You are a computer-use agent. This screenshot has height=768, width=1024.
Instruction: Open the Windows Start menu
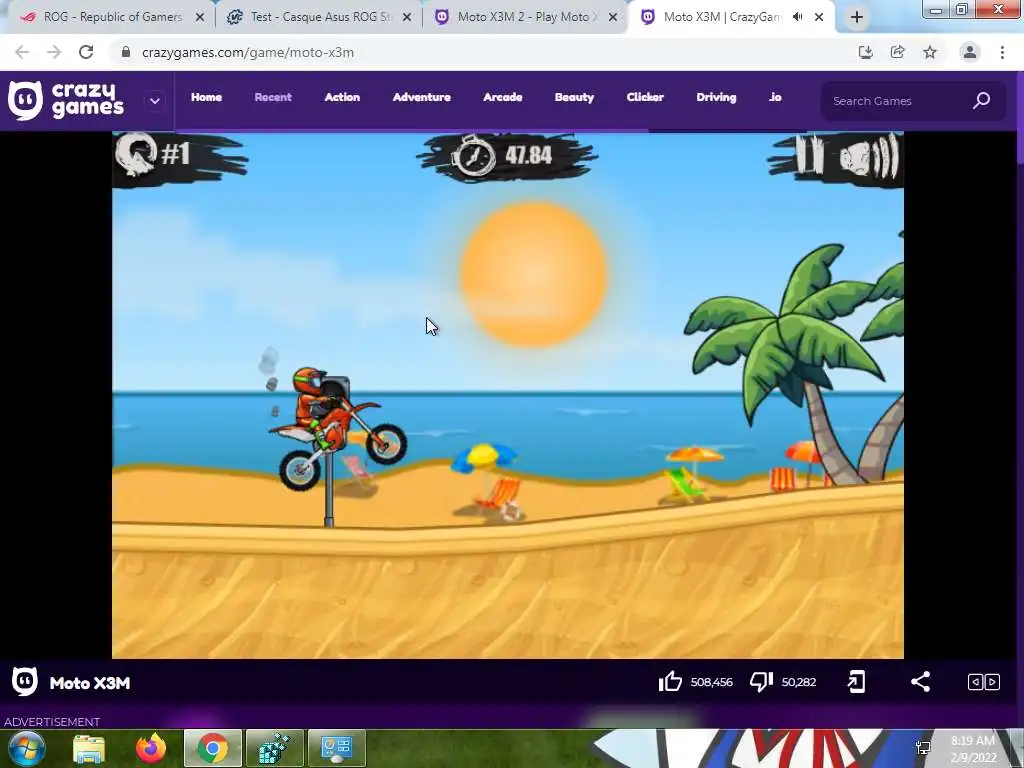(x=26, y=748)
